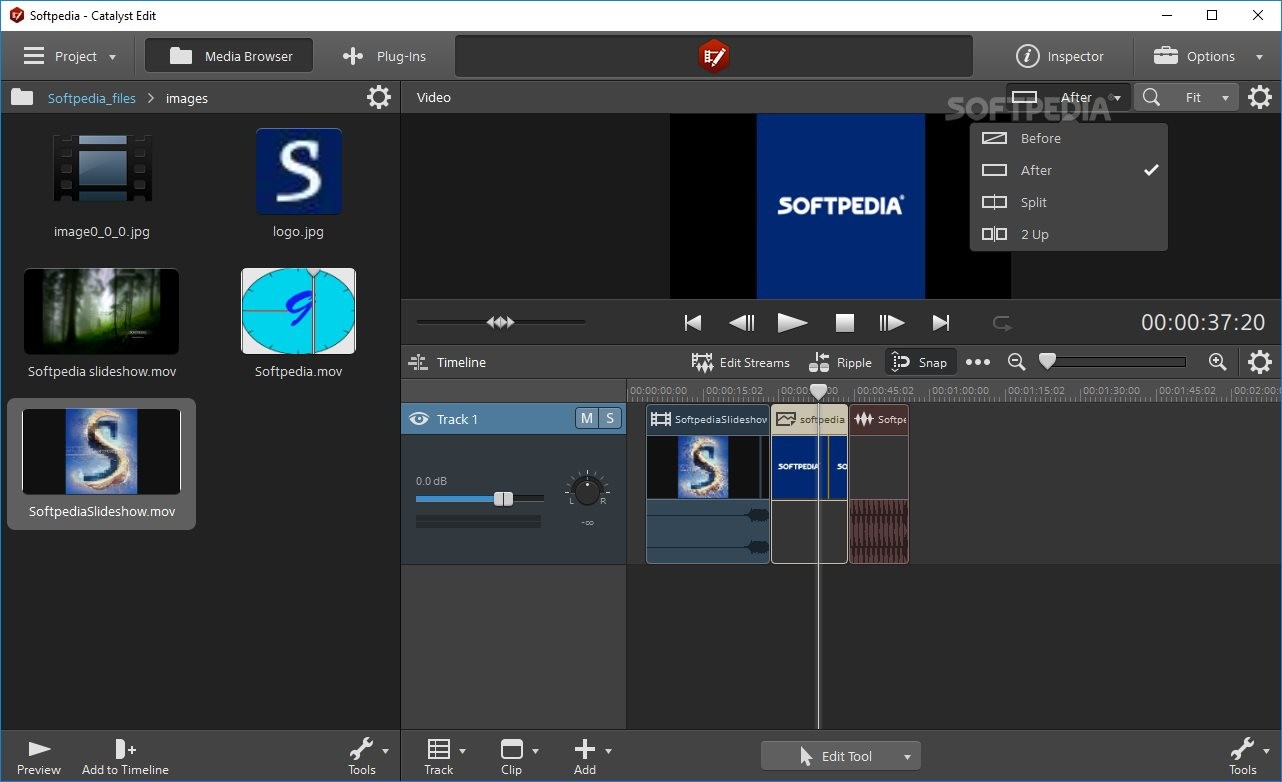The width and height of the screenshot is (1282, 782).
Task: Click the 00:00:37:20 timecode display
Action: [x=1203, y=322]
